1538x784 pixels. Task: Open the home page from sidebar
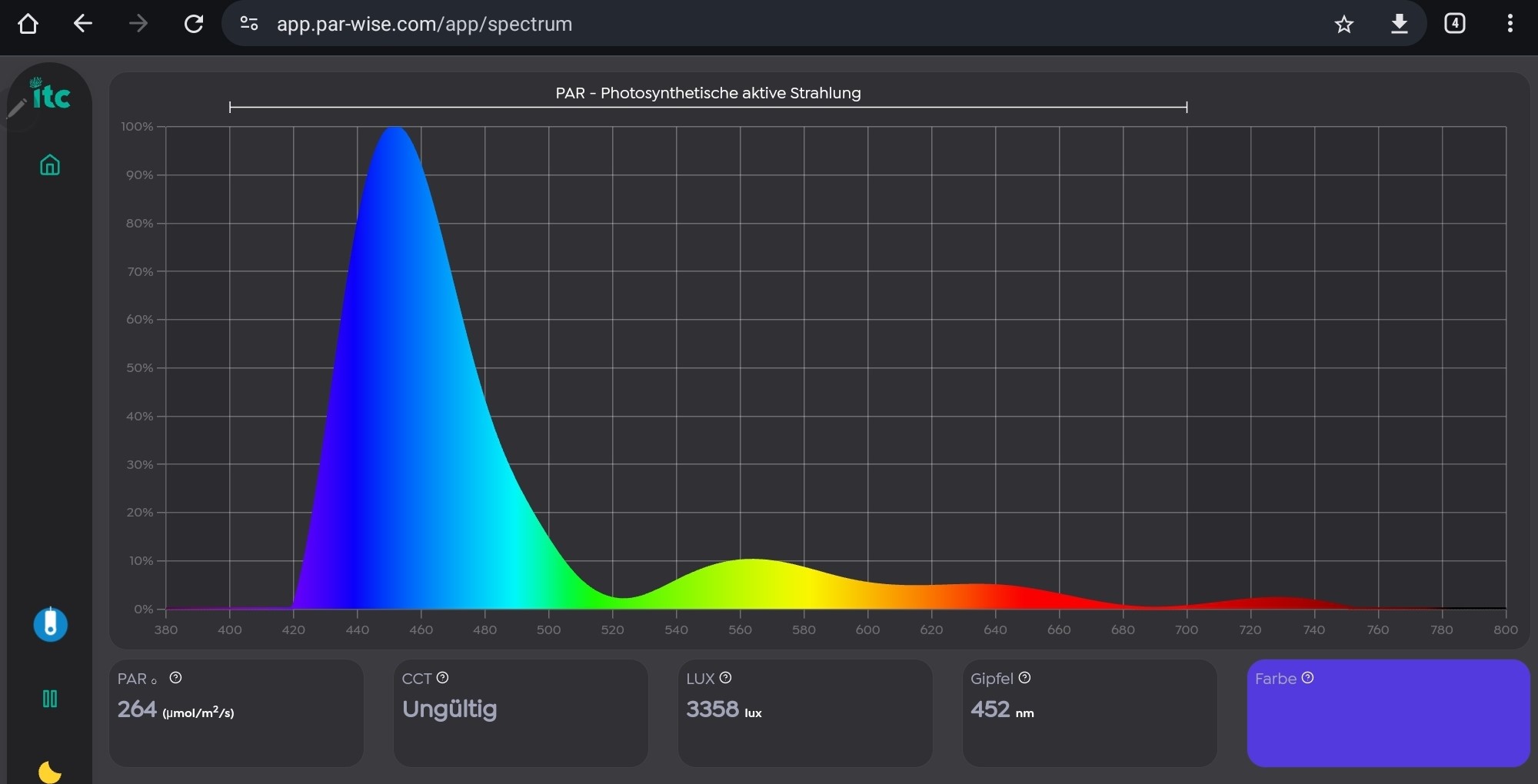50,165
